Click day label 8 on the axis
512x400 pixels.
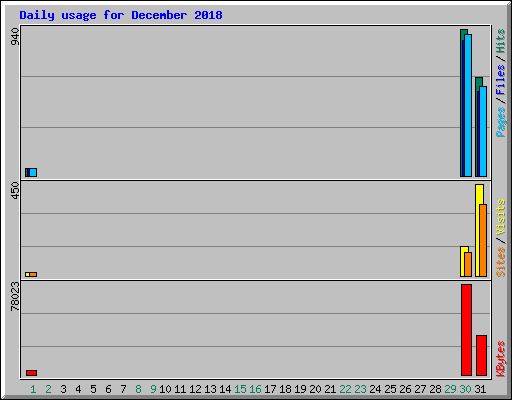point(138,389)
